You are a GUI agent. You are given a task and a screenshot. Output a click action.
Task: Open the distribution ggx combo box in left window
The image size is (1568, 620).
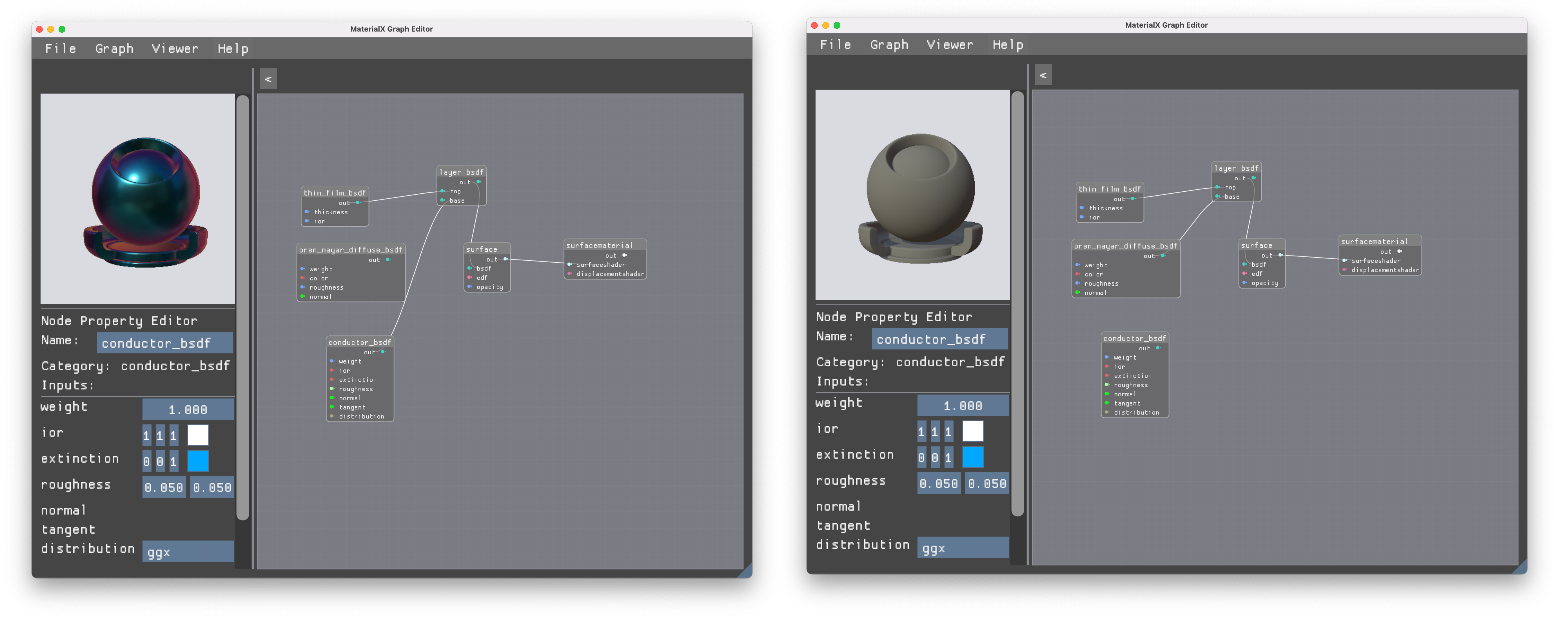pyautogui.click(x=188, y=552)
